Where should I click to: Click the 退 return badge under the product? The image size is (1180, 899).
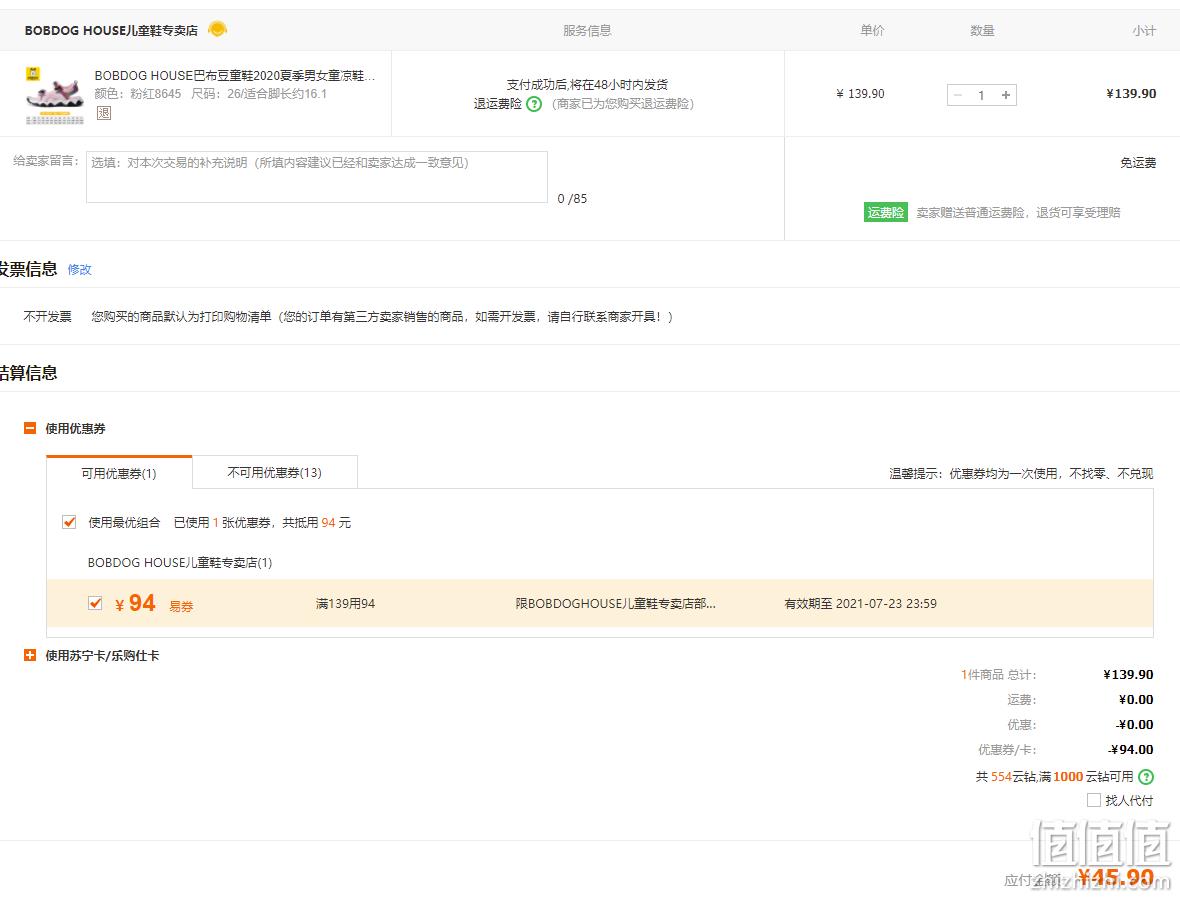pos(104,113)
